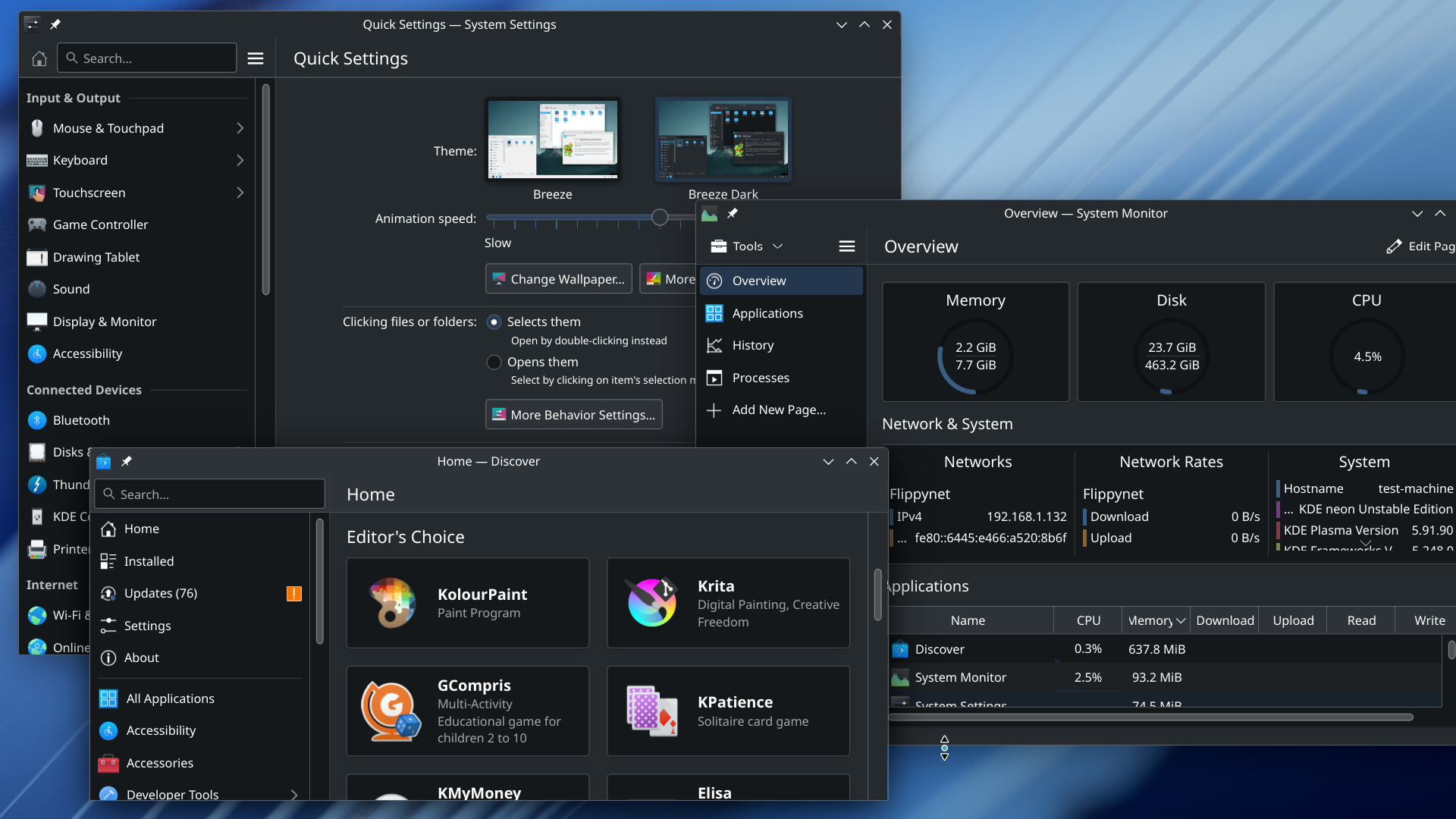The width and height of the screenshot is (1456, 819).
Task: Click the plus icon for Add New Page
Action: [x=714, y=410]
